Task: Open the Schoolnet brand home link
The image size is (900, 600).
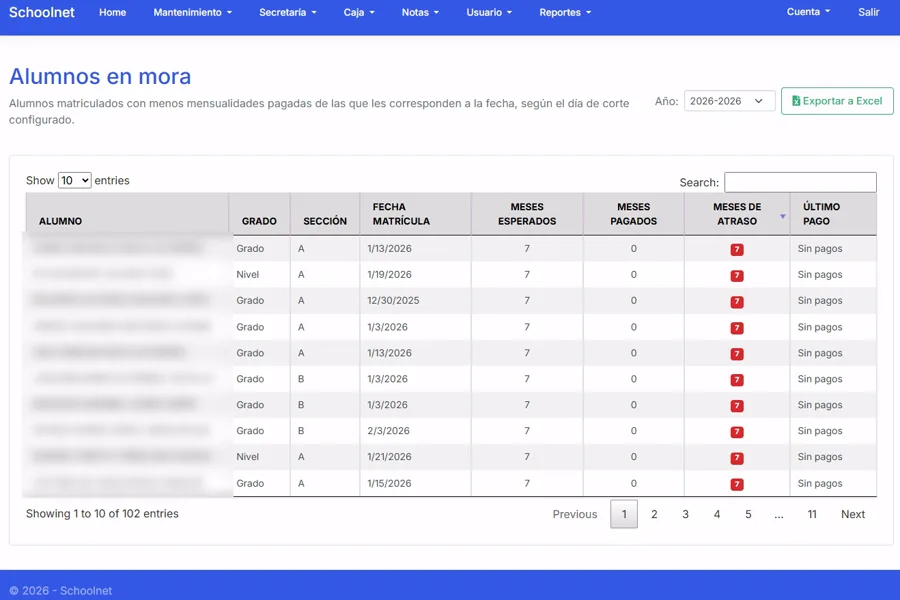Action: coord(41,12)
